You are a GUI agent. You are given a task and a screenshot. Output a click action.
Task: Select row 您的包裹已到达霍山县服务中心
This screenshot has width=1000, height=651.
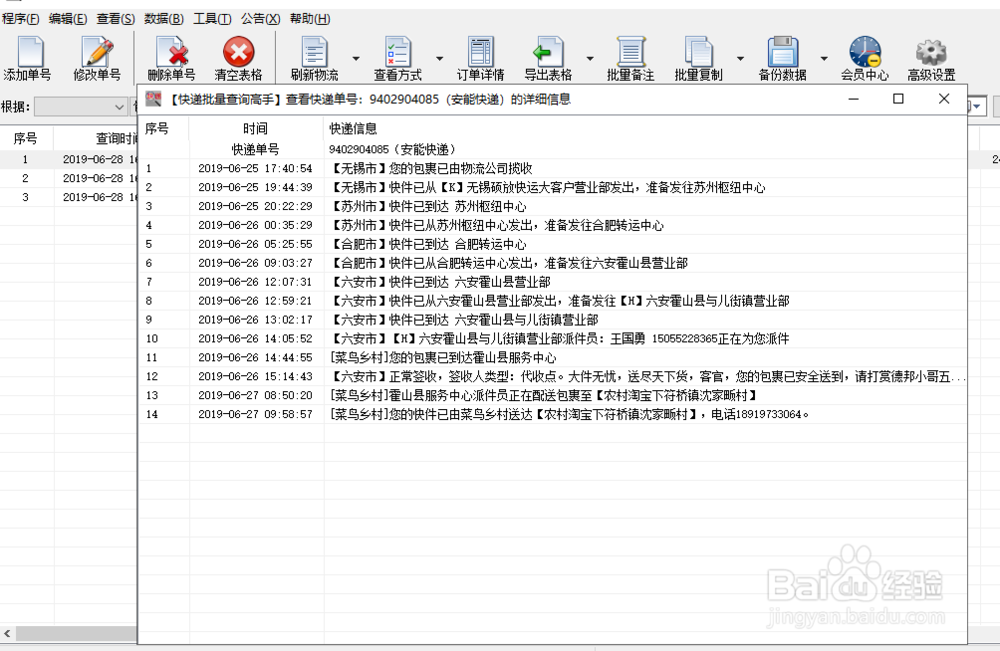tap(552, 358)
